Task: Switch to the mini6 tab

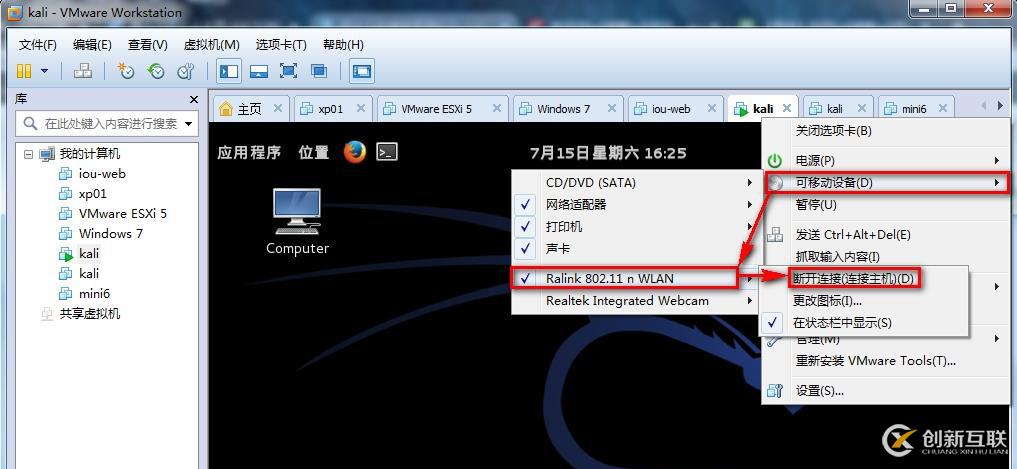Action: 915,108
